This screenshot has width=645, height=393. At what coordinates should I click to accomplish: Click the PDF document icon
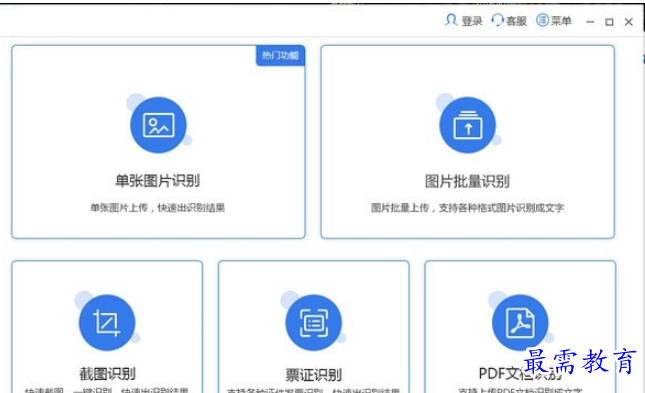(x=520, y=323)
